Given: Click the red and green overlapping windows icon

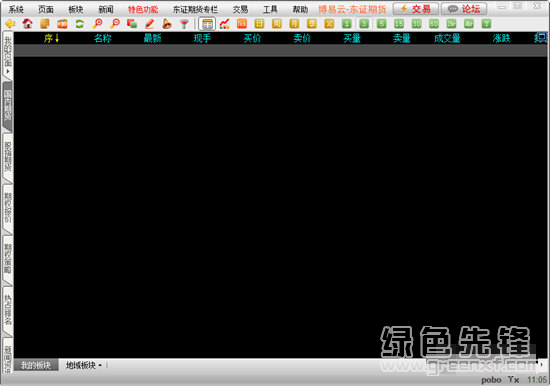Looking at the screenshot, I should pos(132,24).
